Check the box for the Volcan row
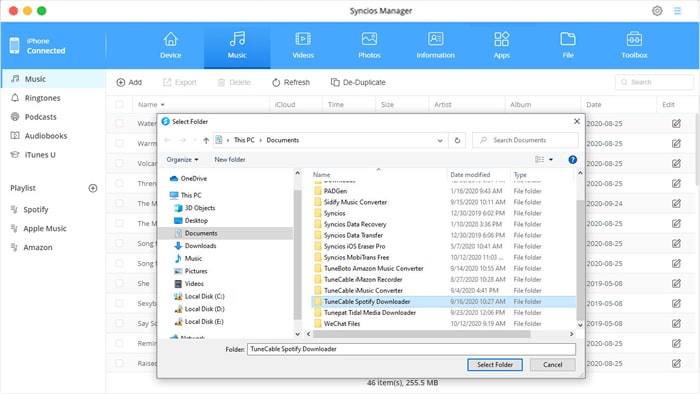This screenshot has height=394, width=700. point(119,163)
